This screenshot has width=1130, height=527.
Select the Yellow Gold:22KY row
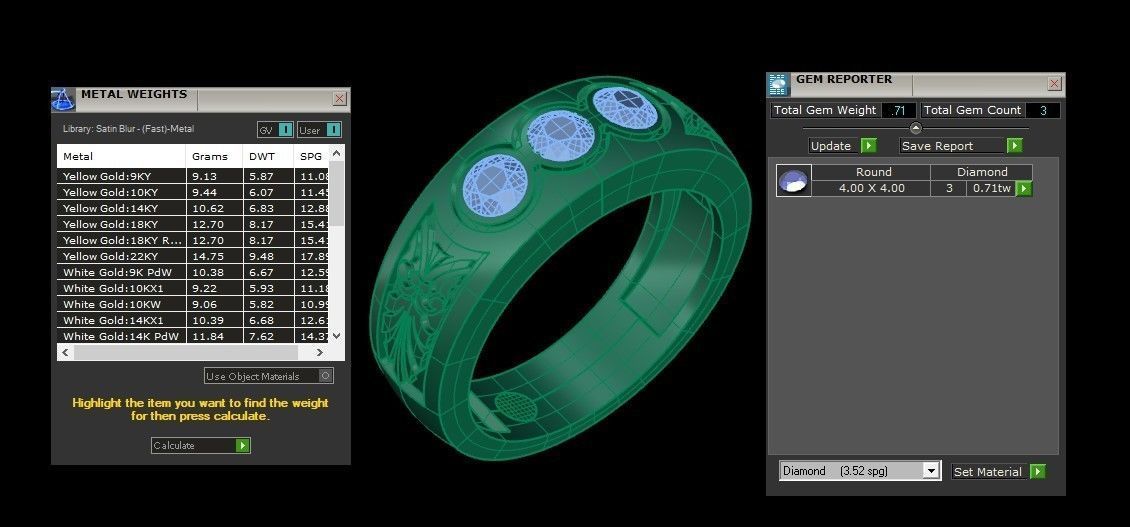click(192, 256)
